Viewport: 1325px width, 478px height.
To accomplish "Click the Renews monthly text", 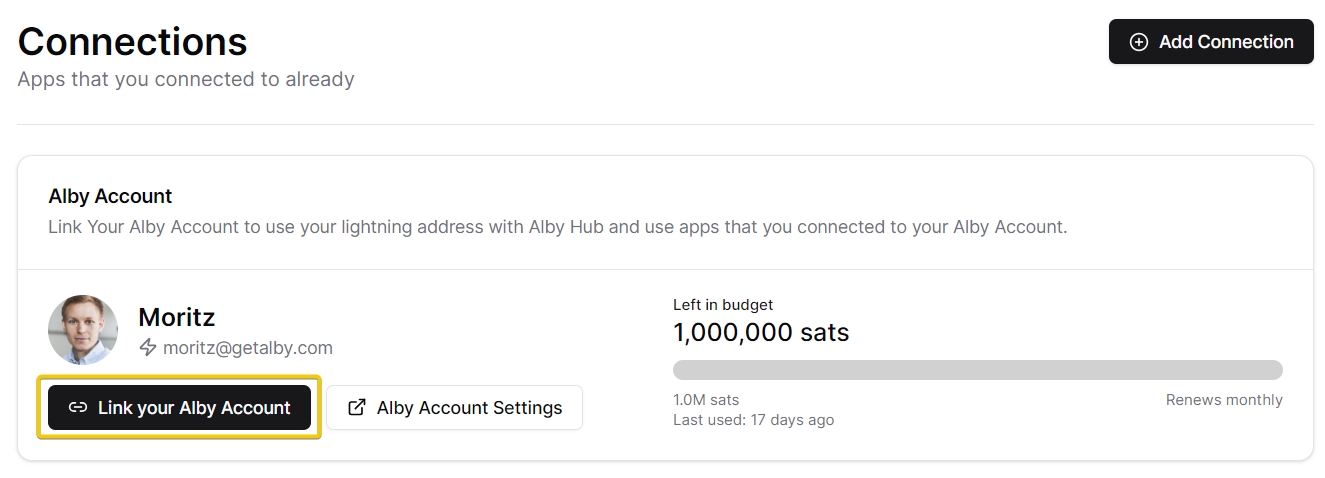I will click(x=1223, y=400).
